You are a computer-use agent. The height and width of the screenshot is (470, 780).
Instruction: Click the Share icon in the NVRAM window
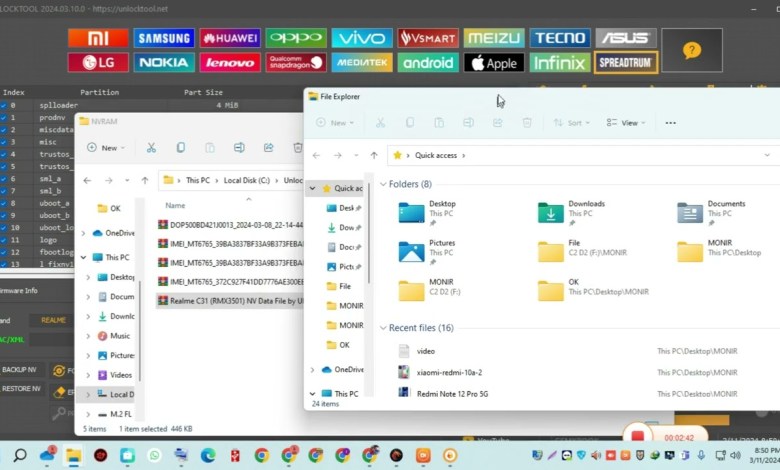(269, 148)
